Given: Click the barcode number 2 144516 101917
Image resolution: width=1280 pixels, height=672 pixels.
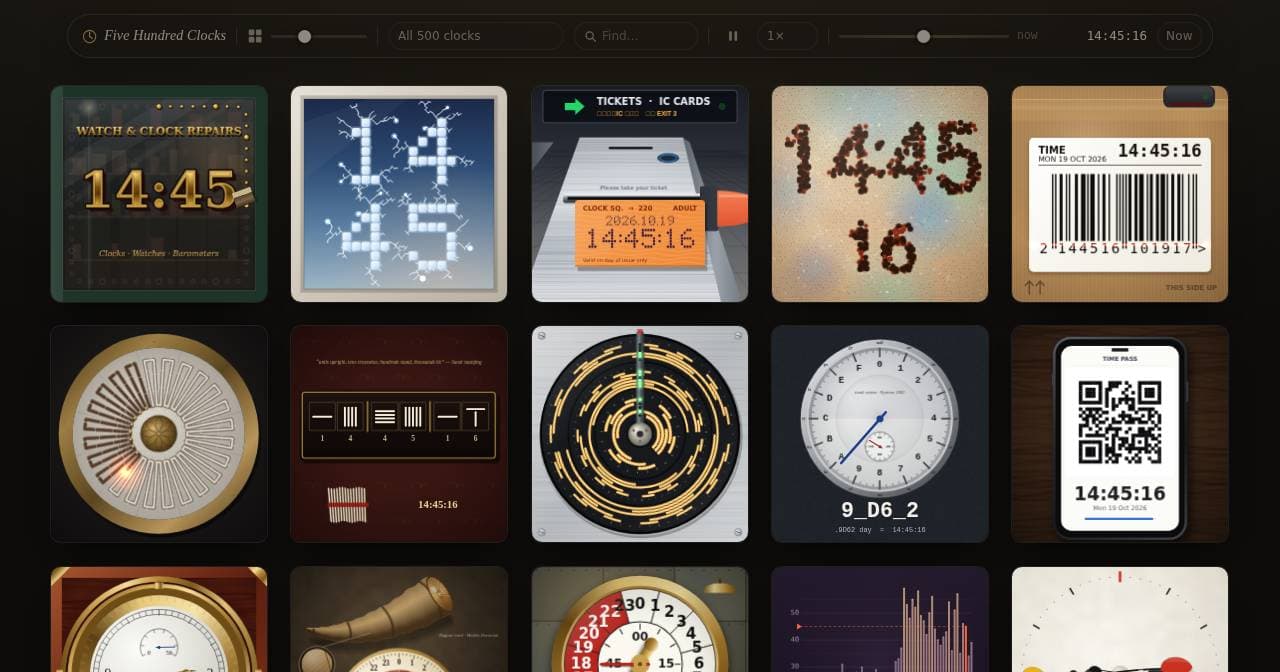Looking at the screenshot, I should pyautogui.click(x=1122, y=249).
